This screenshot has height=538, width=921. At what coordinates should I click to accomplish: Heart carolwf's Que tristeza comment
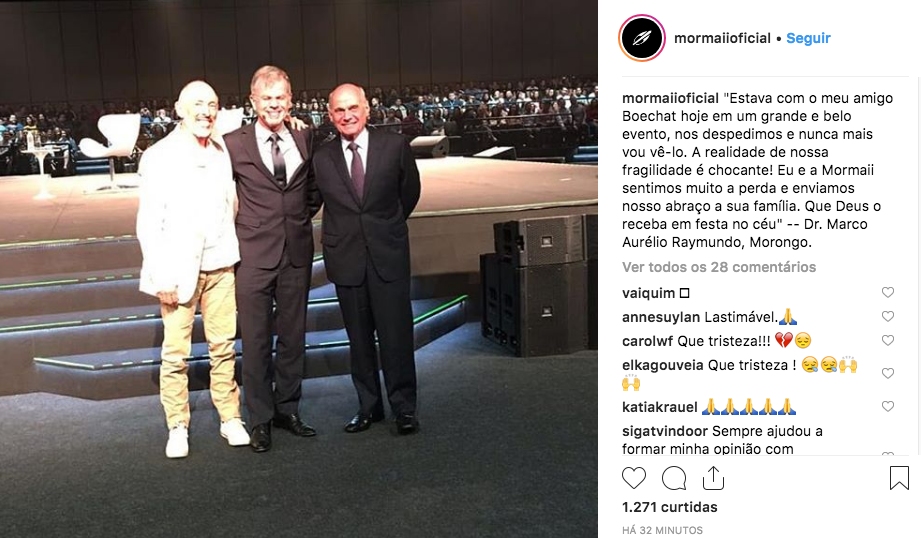coord(888,341)
